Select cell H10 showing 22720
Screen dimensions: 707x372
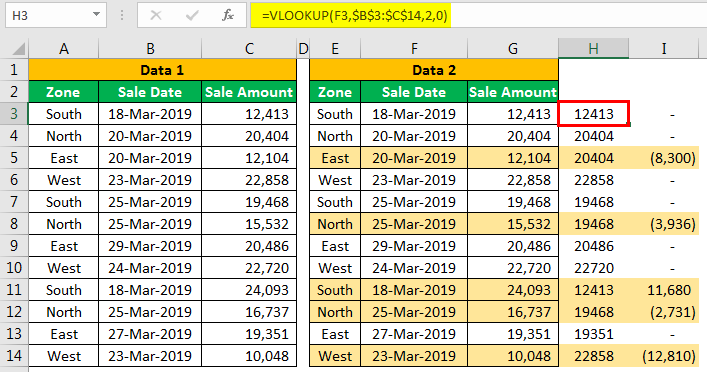593,268
